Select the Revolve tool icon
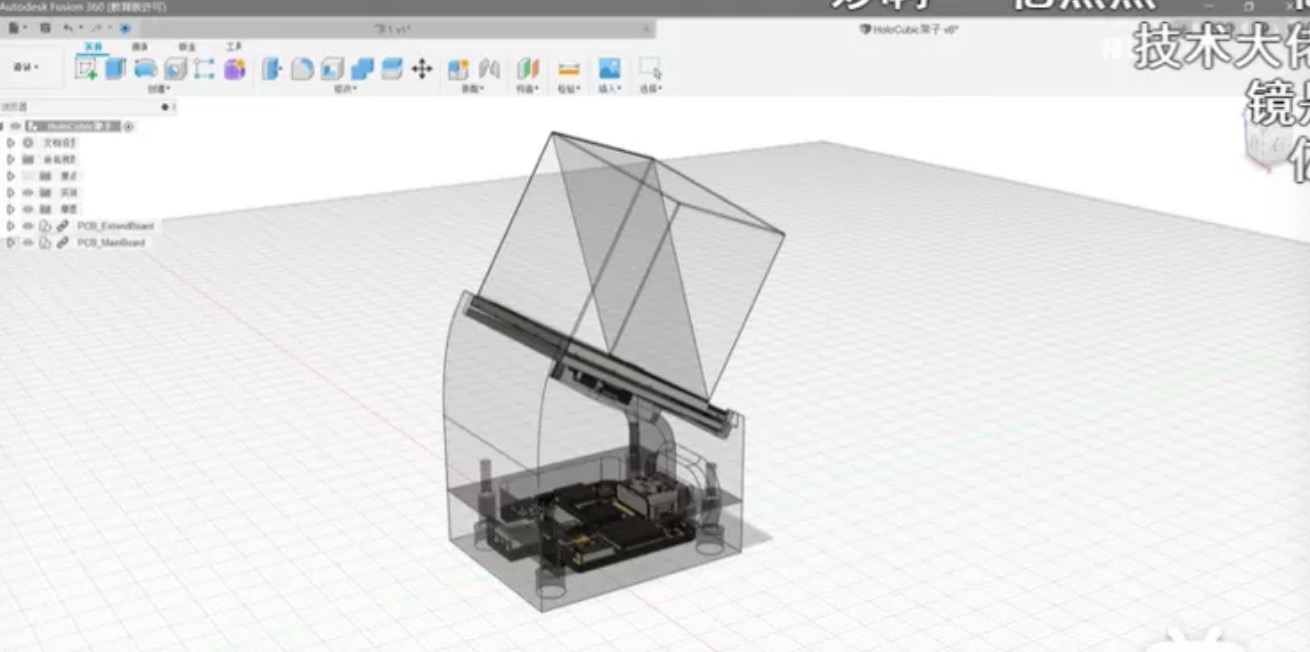 coord(146,68)
